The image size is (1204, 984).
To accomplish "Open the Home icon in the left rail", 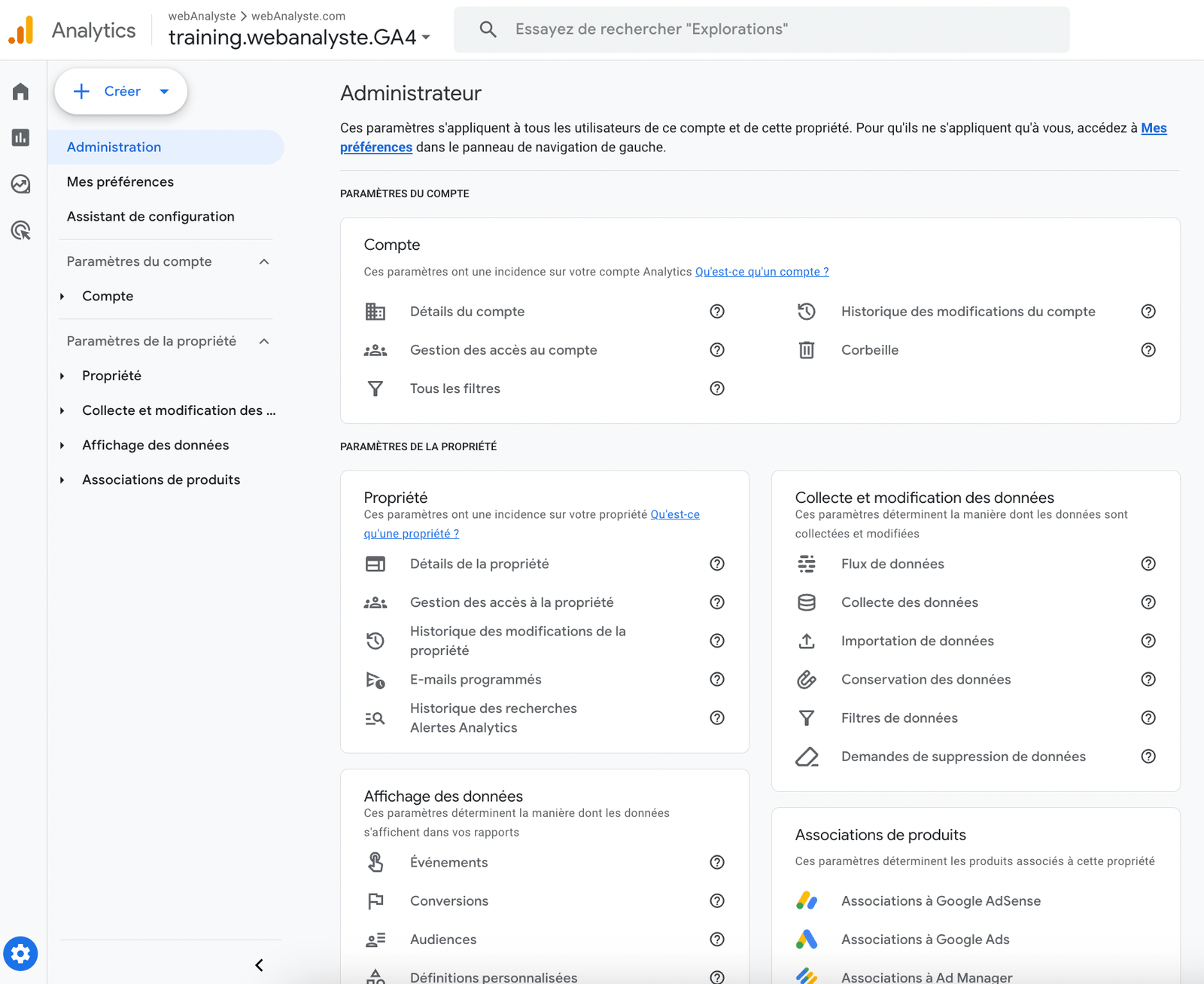I will [x=20, y=91].
